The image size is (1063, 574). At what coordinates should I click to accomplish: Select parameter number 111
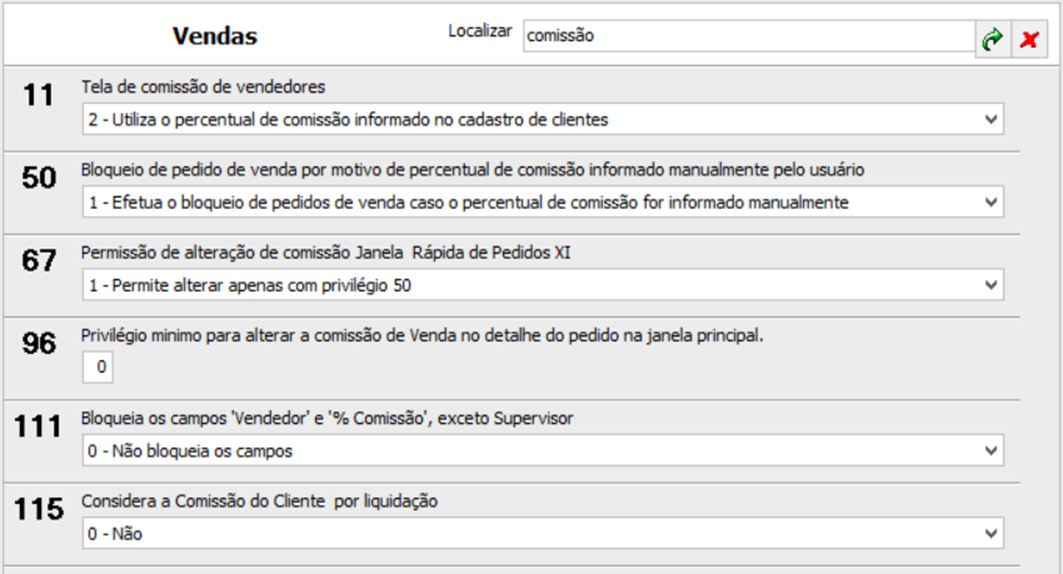(x=38, y=426)
